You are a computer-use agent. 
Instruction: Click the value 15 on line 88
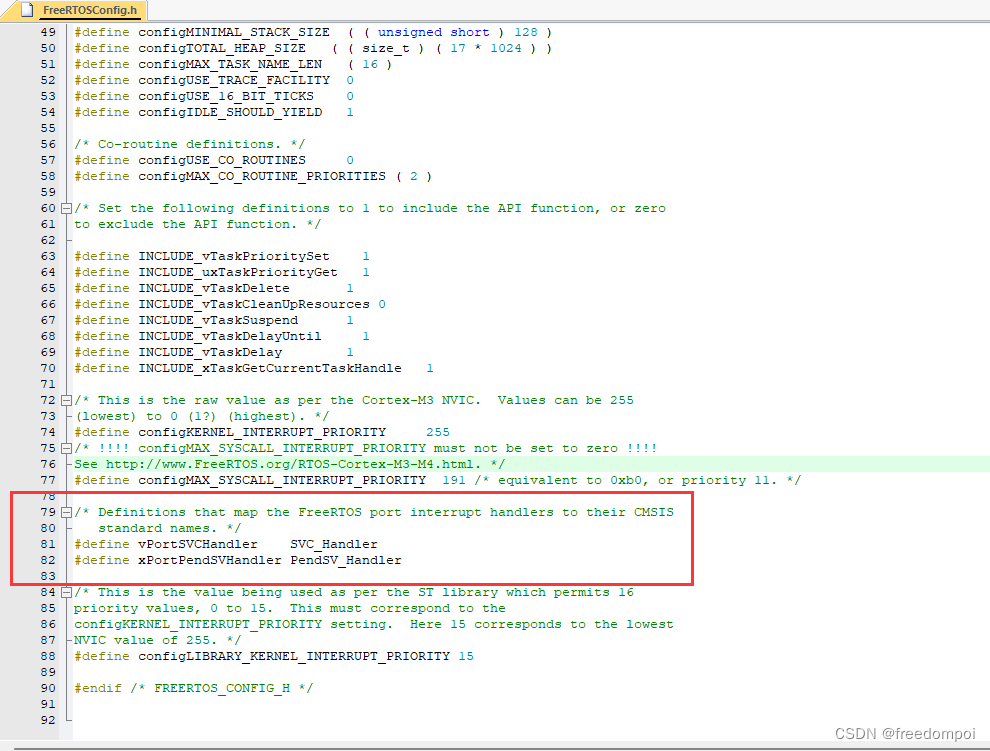tap(466, 656)
